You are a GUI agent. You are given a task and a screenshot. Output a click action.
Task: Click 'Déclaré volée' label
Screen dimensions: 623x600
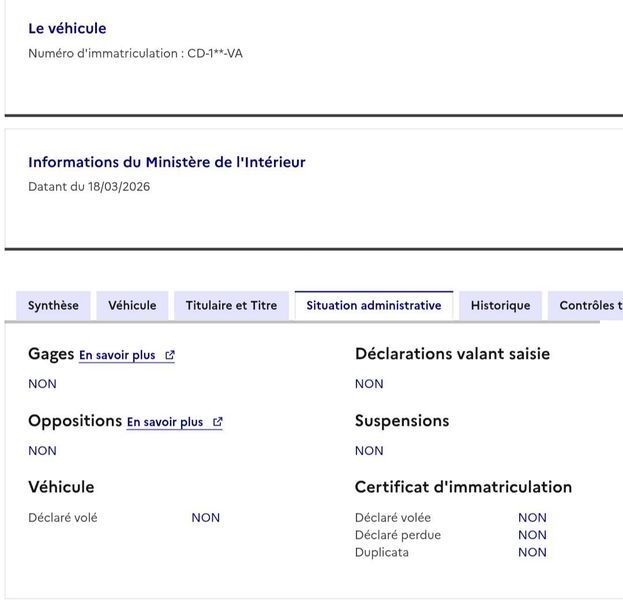coord(393,517)
